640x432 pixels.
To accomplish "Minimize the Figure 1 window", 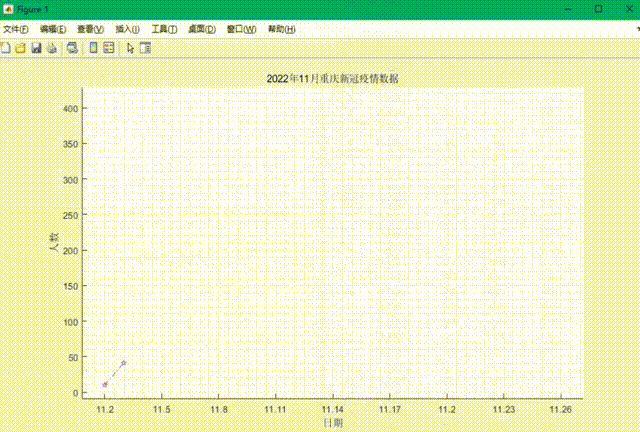I will coord(568,9).
